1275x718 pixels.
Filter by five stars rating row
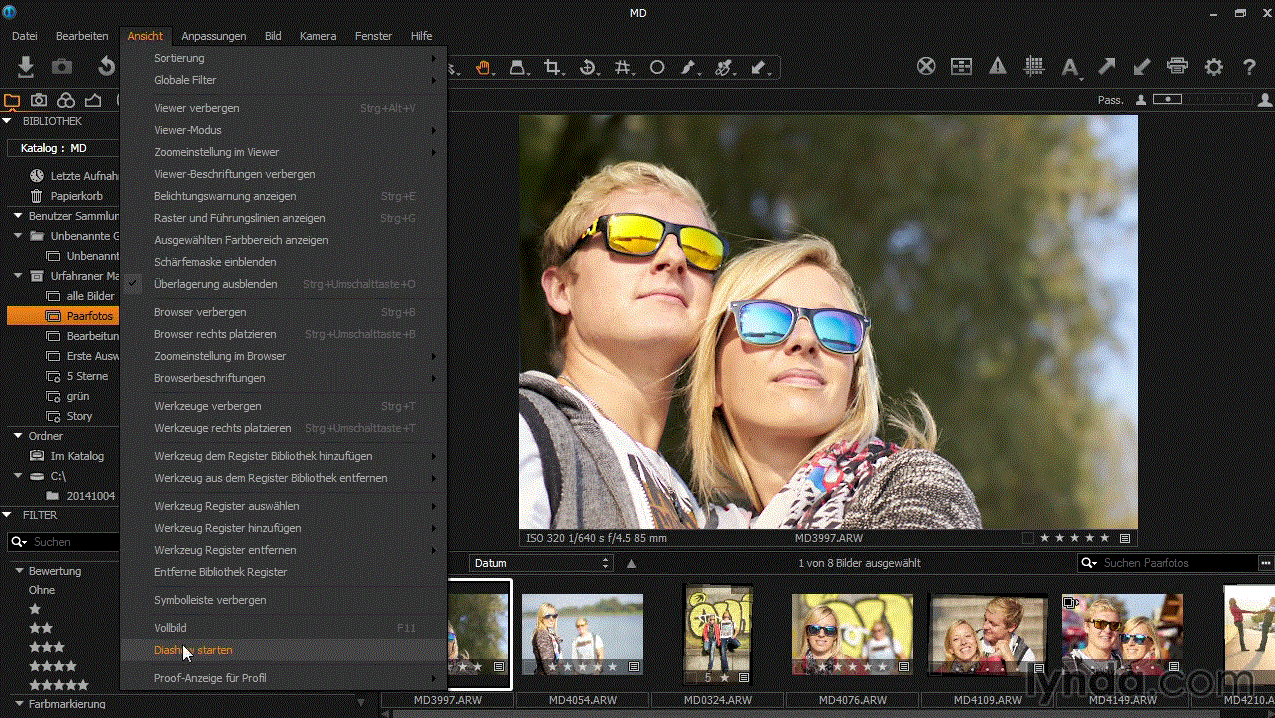coord(58,685)
